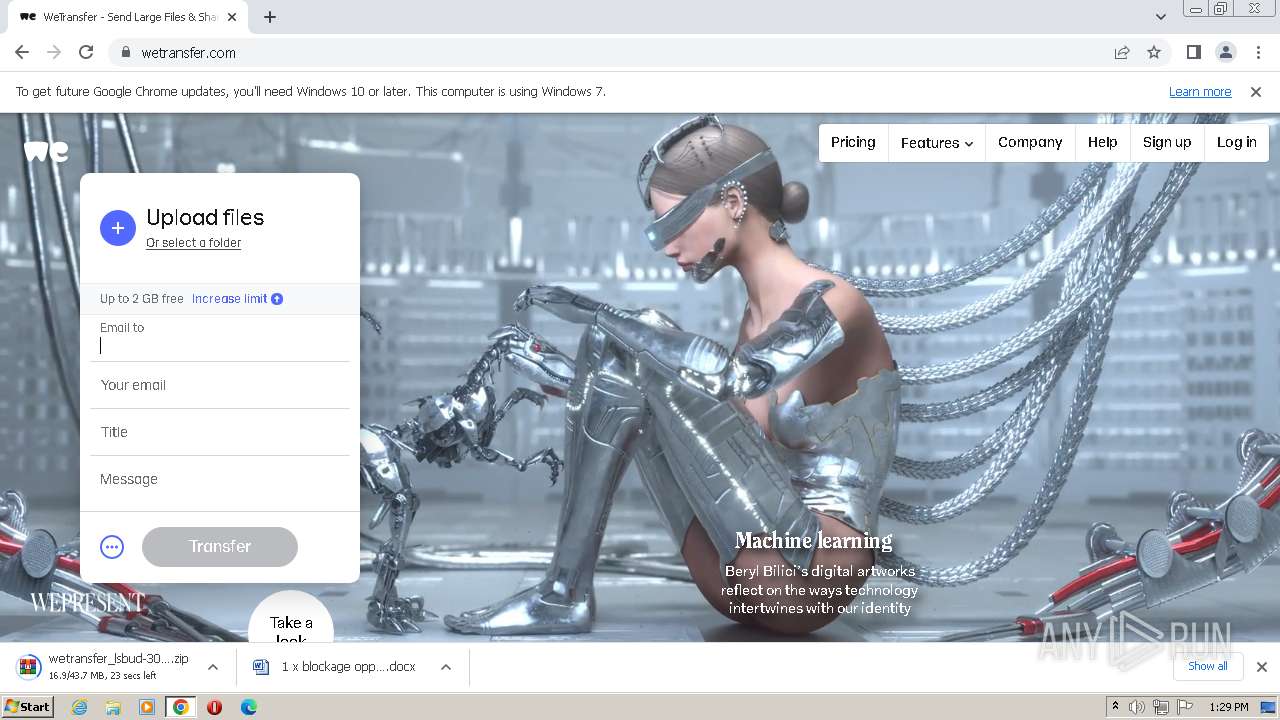Click Log in in the navigation

[1237, 142]
